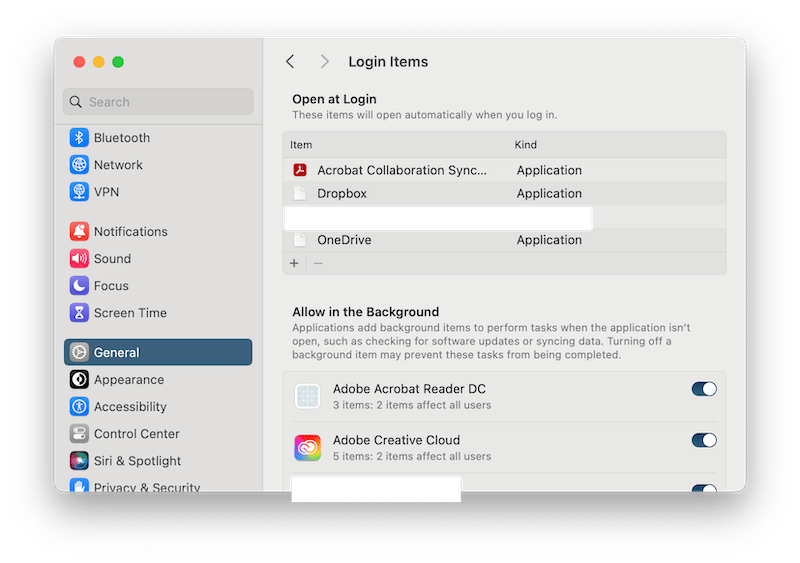Open Bluetooth settings
Screen dimensions: 800x563
click(x=158, y=138)
